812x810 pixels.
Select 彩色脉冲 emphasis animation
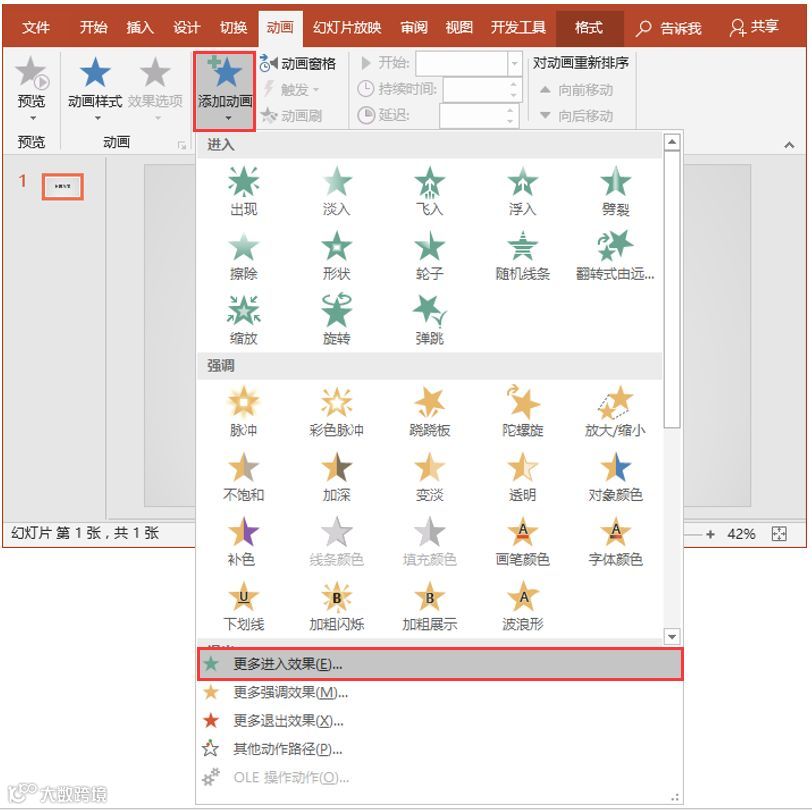pos(337,412)
